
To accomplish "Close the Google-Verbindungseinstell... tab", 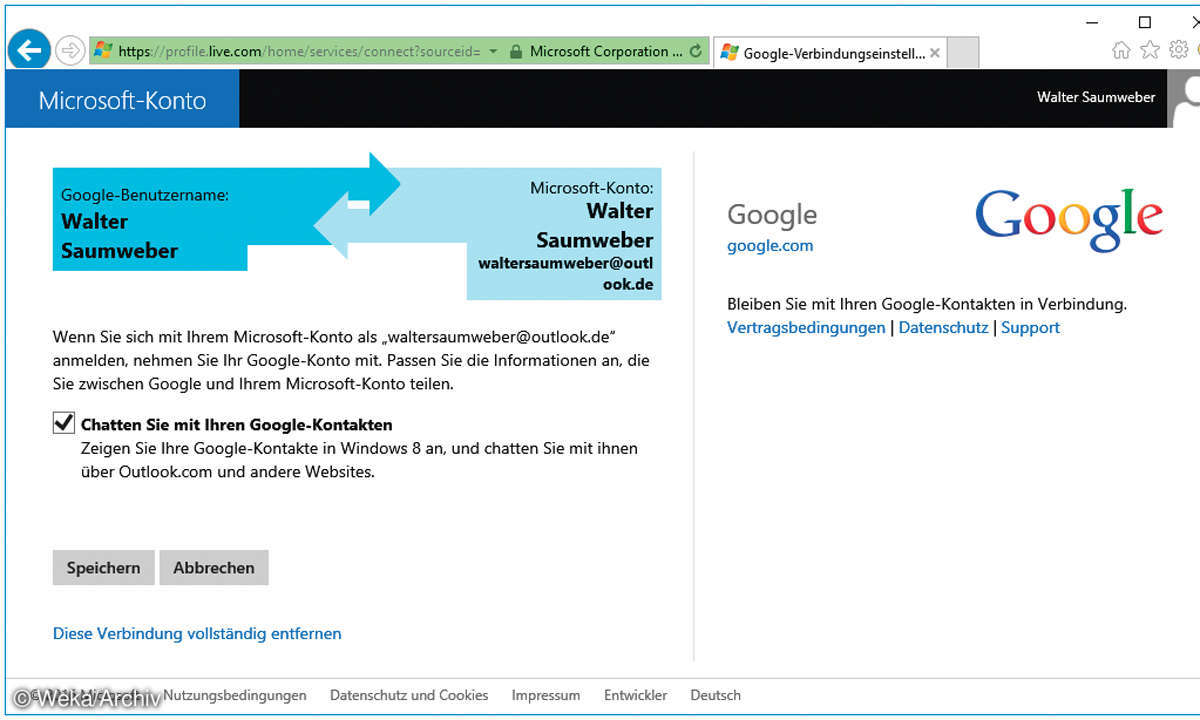I will 935,54.
